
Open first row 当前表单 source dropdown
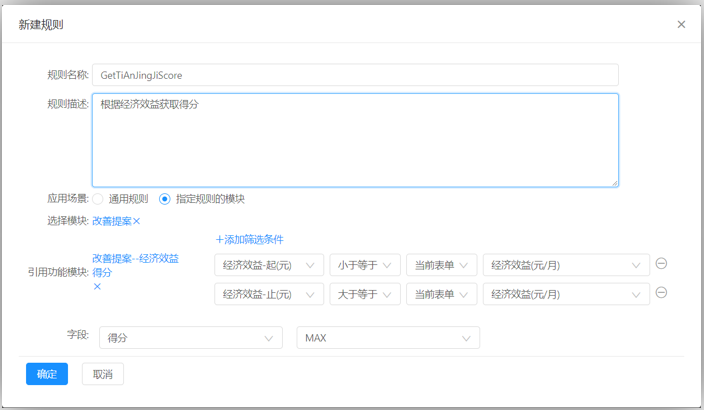click(x=441, y=265)
